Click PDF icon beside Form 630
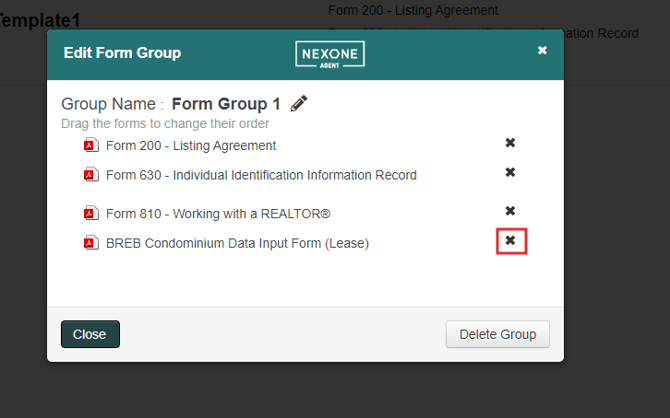This screenshot has height=418, width=670. pos(91,175)
